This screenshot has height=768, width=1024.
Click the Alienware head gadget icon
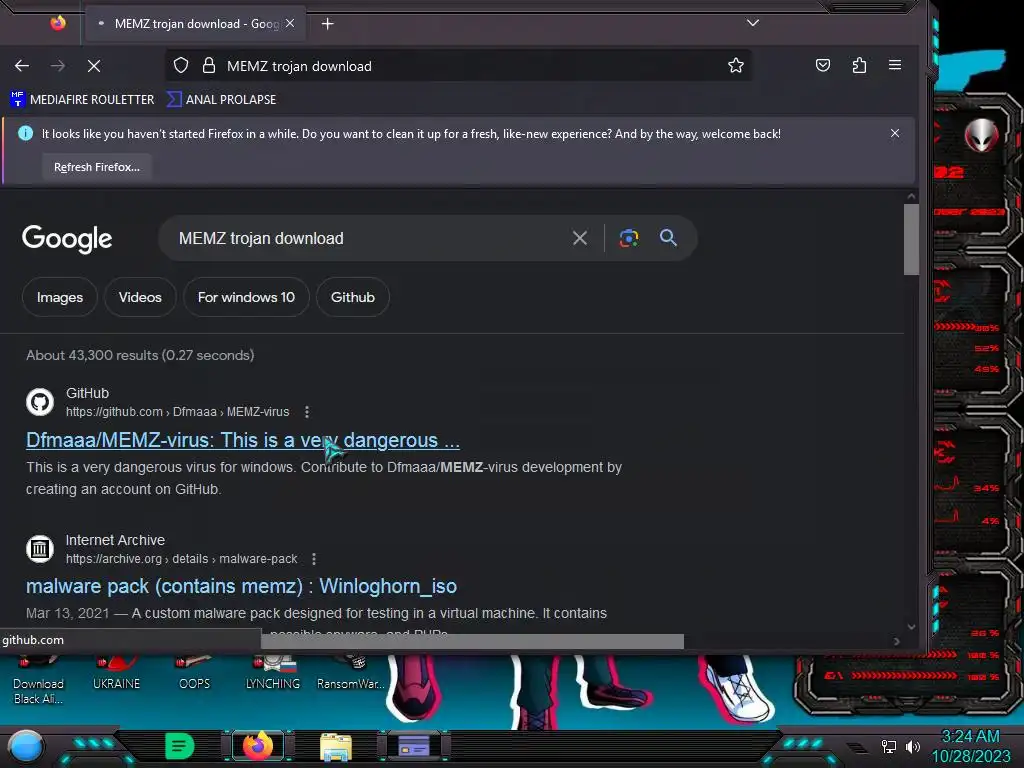(x=982, y=136)
